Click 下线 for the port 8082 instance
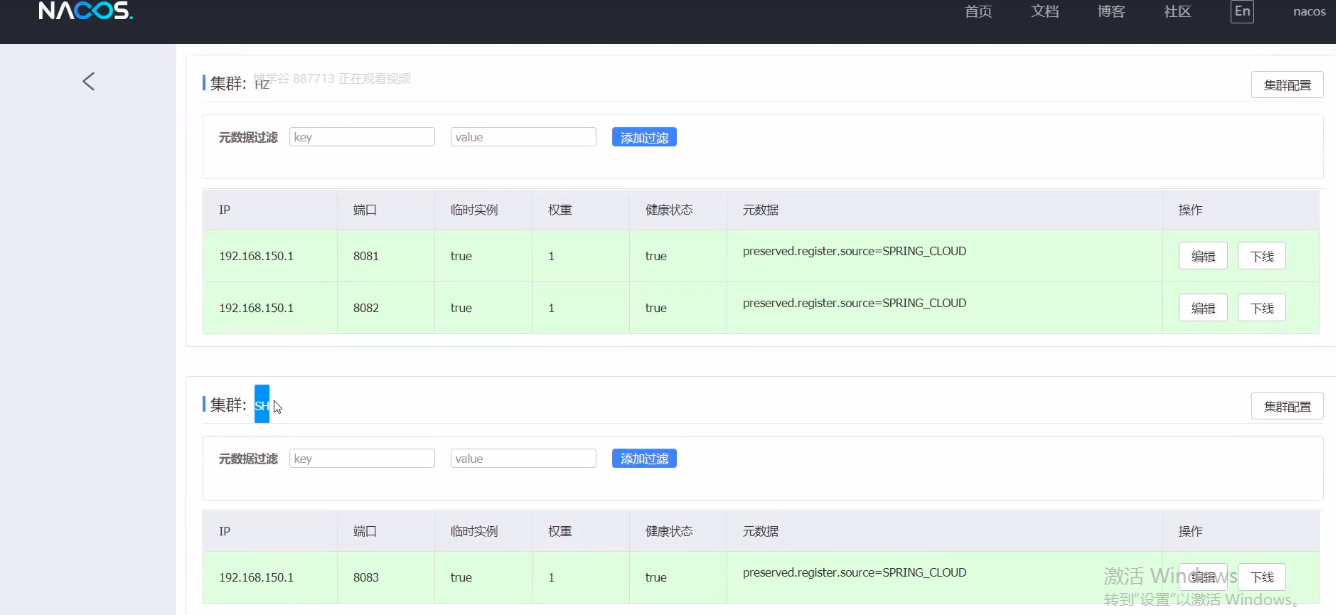This screenshot has height=615, width=1336. coord(1262,308)
